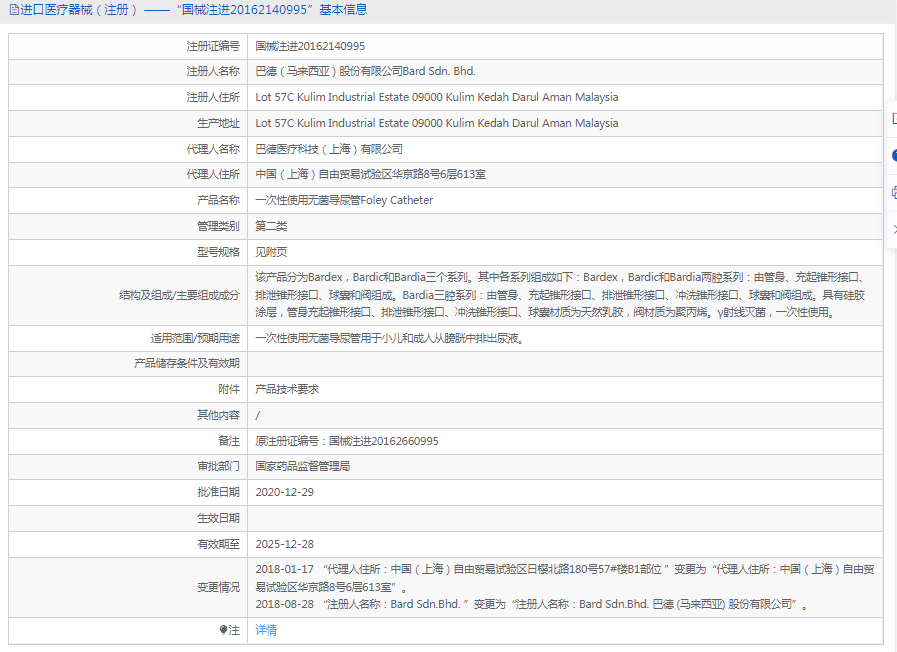Viewport: 897px width, 652px height.
Task: Select the 注册证编号 value 国械注进20162140995
Action: tap(310, 46)
